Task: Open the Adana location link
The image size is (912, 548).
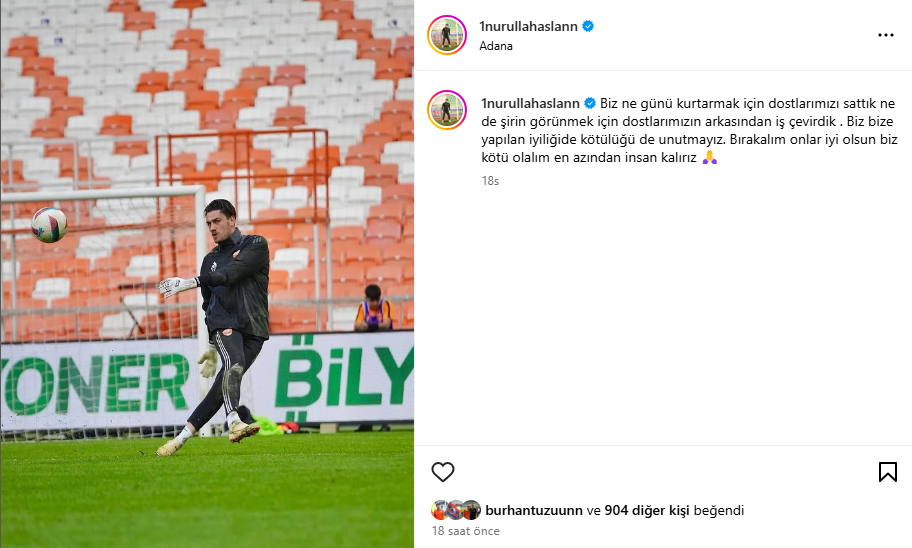Action: (496, 46)
